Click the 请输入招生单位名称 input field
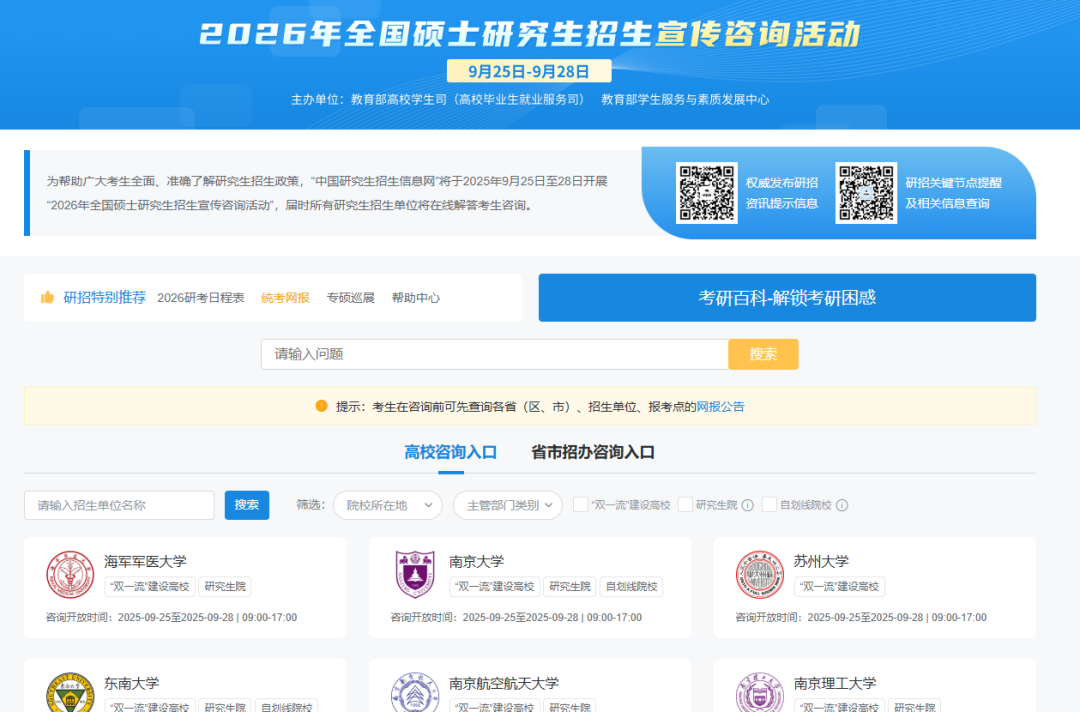 tap(119, 505)
